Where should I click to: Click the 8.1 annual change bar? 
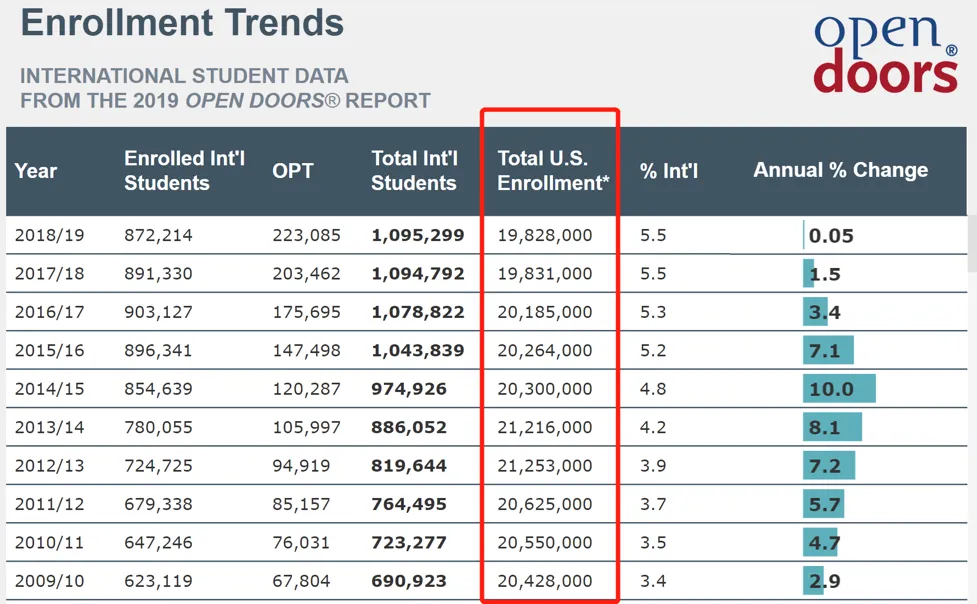pos(832,428)
